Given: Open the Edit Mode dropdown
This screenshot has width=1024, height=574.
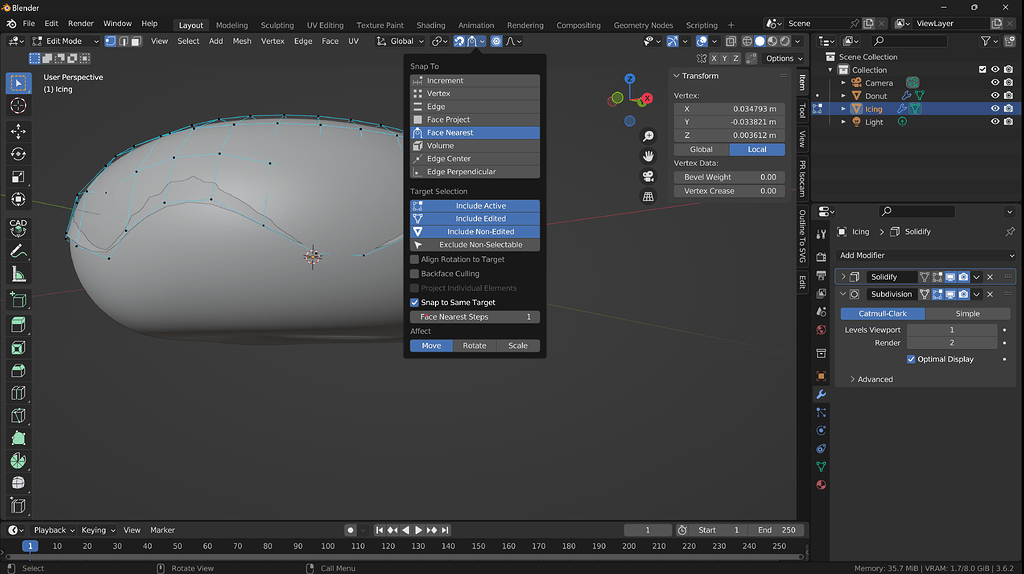Looking at the screenshot, I should (x=65, y=41).
